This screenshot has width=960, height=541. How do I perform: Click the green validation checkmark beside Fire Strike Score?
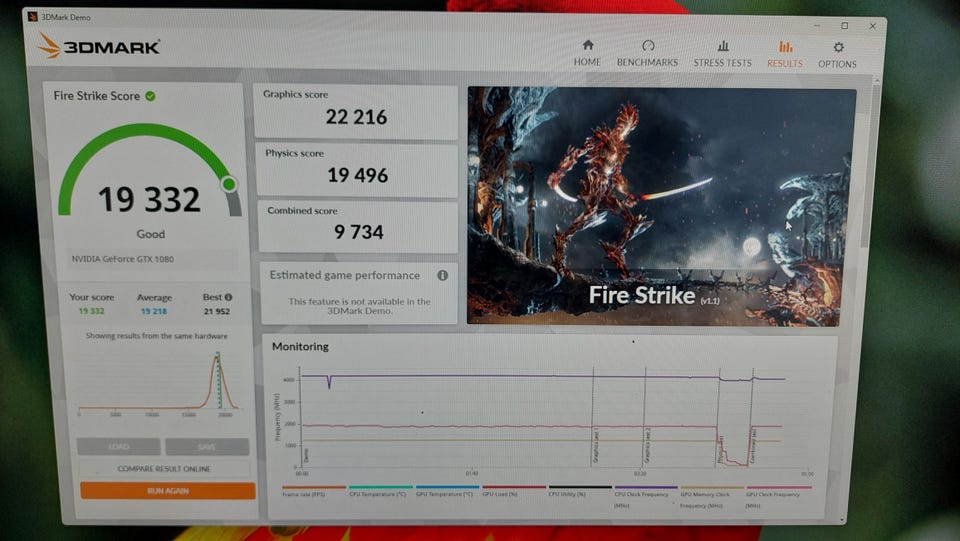150,96
